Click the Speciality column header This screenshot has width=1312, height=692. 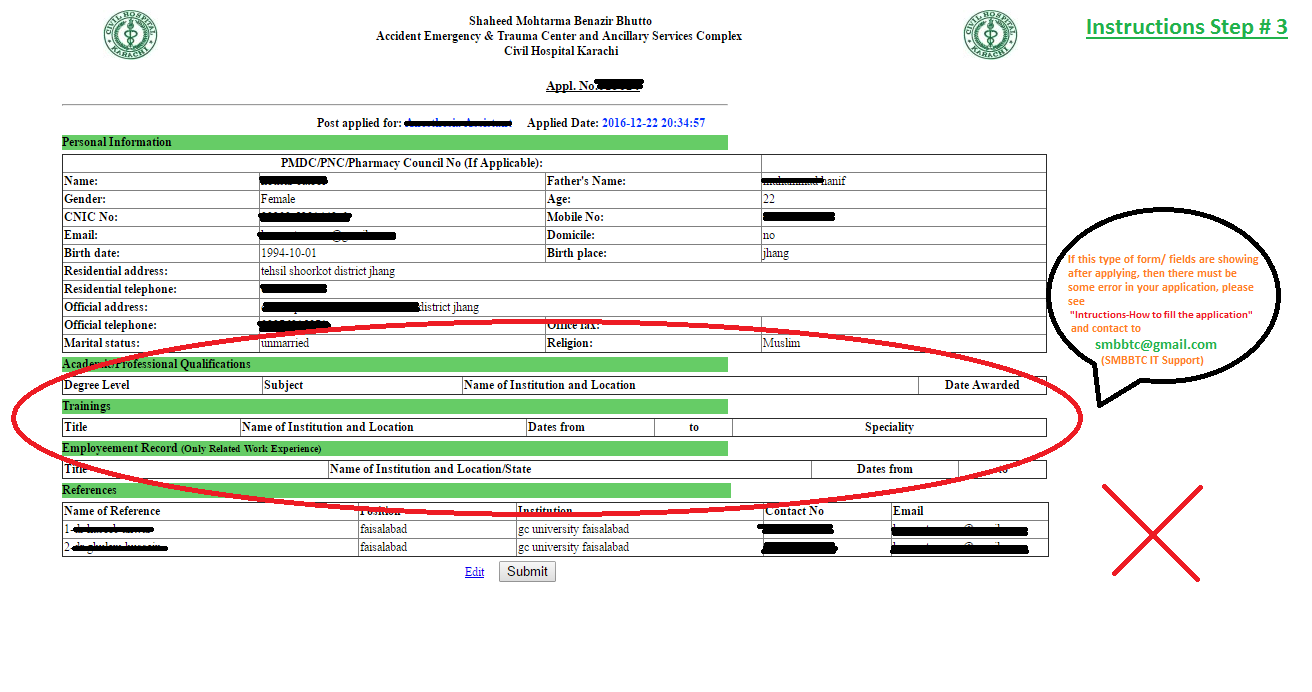click(889, 427)
